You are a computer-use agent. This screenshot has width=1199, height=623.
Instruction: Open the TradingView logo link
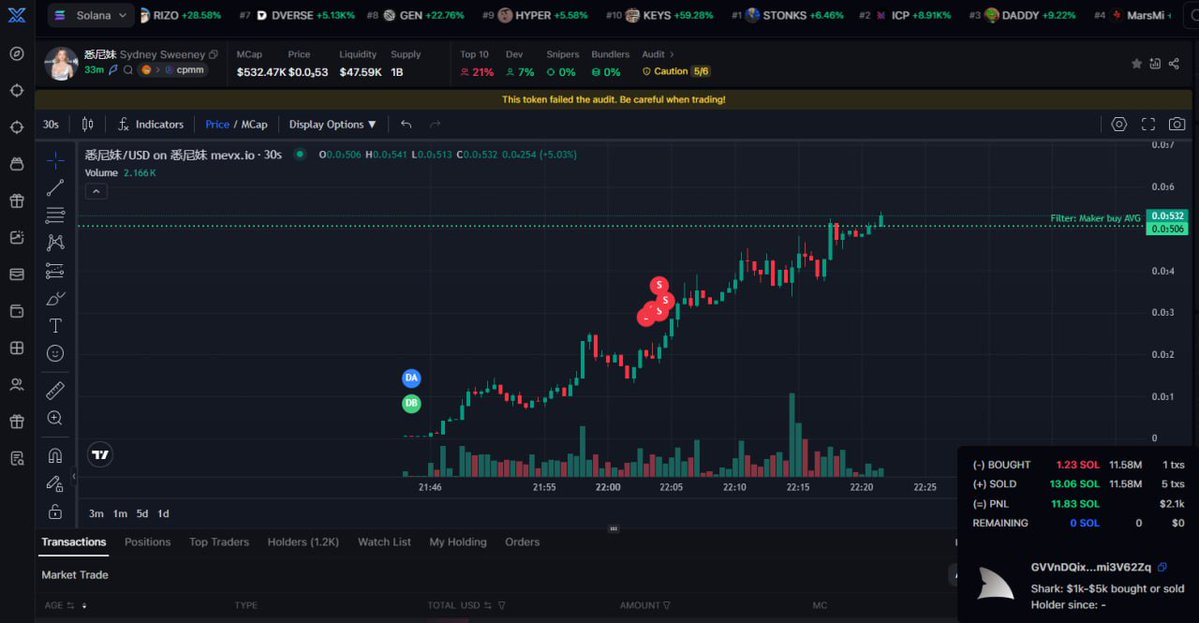(x=100, y=455)
